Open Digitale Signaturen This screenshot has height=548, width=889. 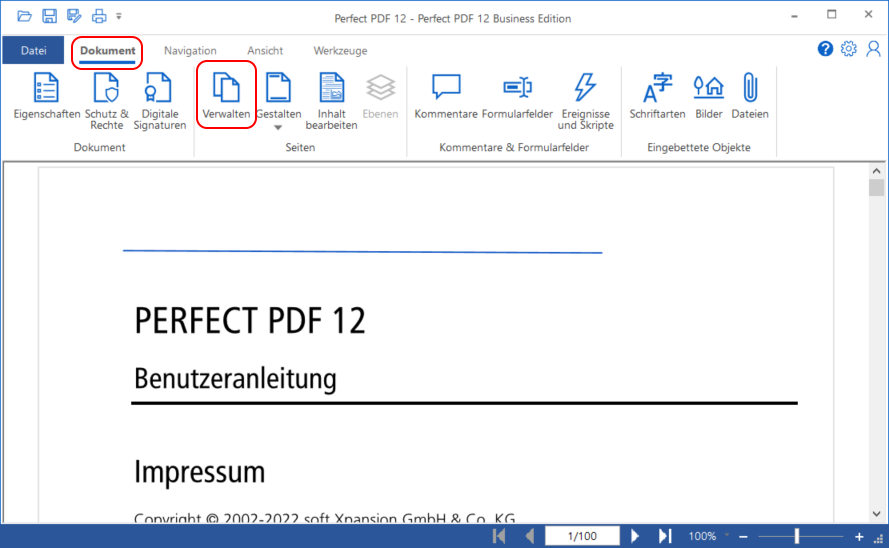coord(159,101)
